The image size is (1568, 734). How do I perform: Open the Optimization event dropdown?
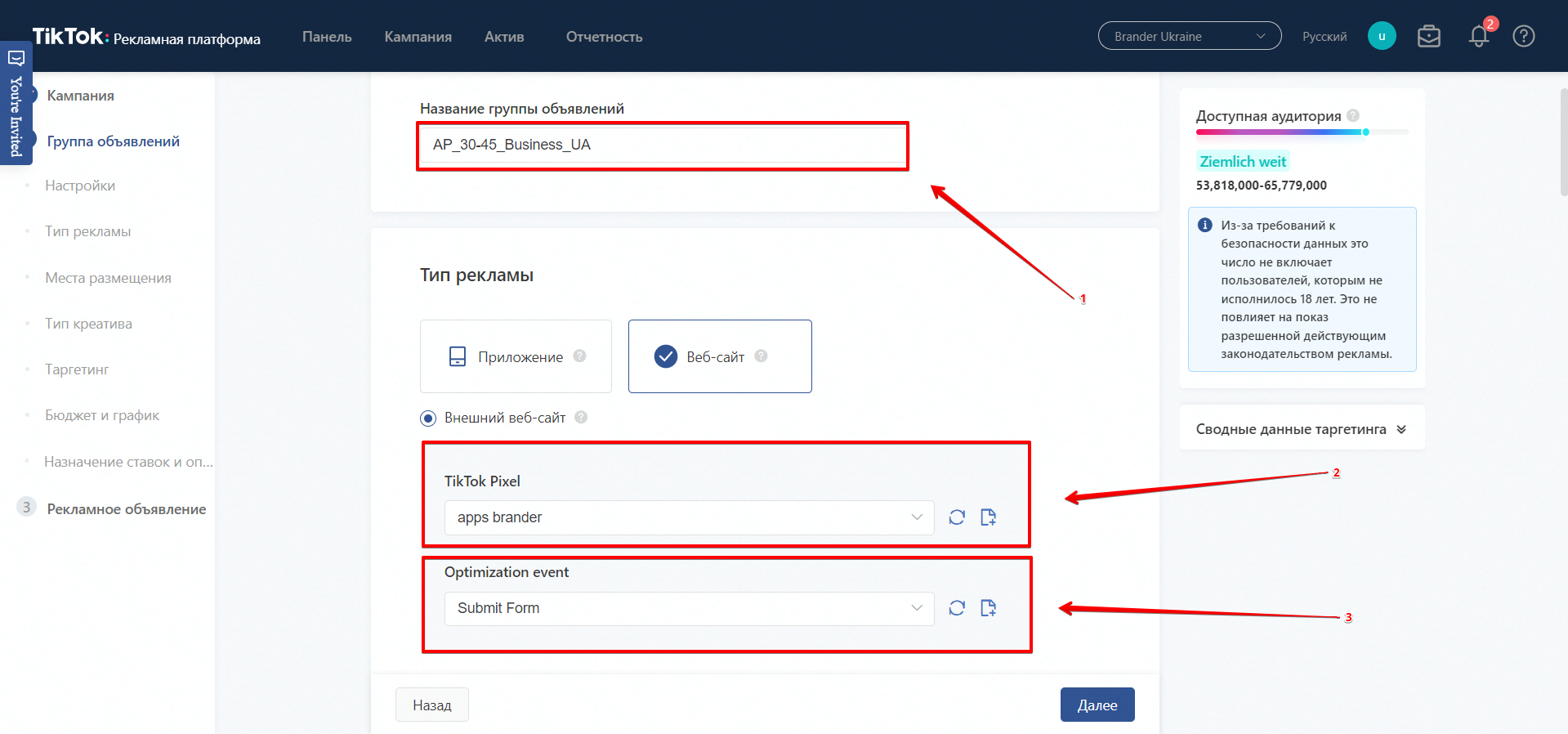click(x=688, y=608)
